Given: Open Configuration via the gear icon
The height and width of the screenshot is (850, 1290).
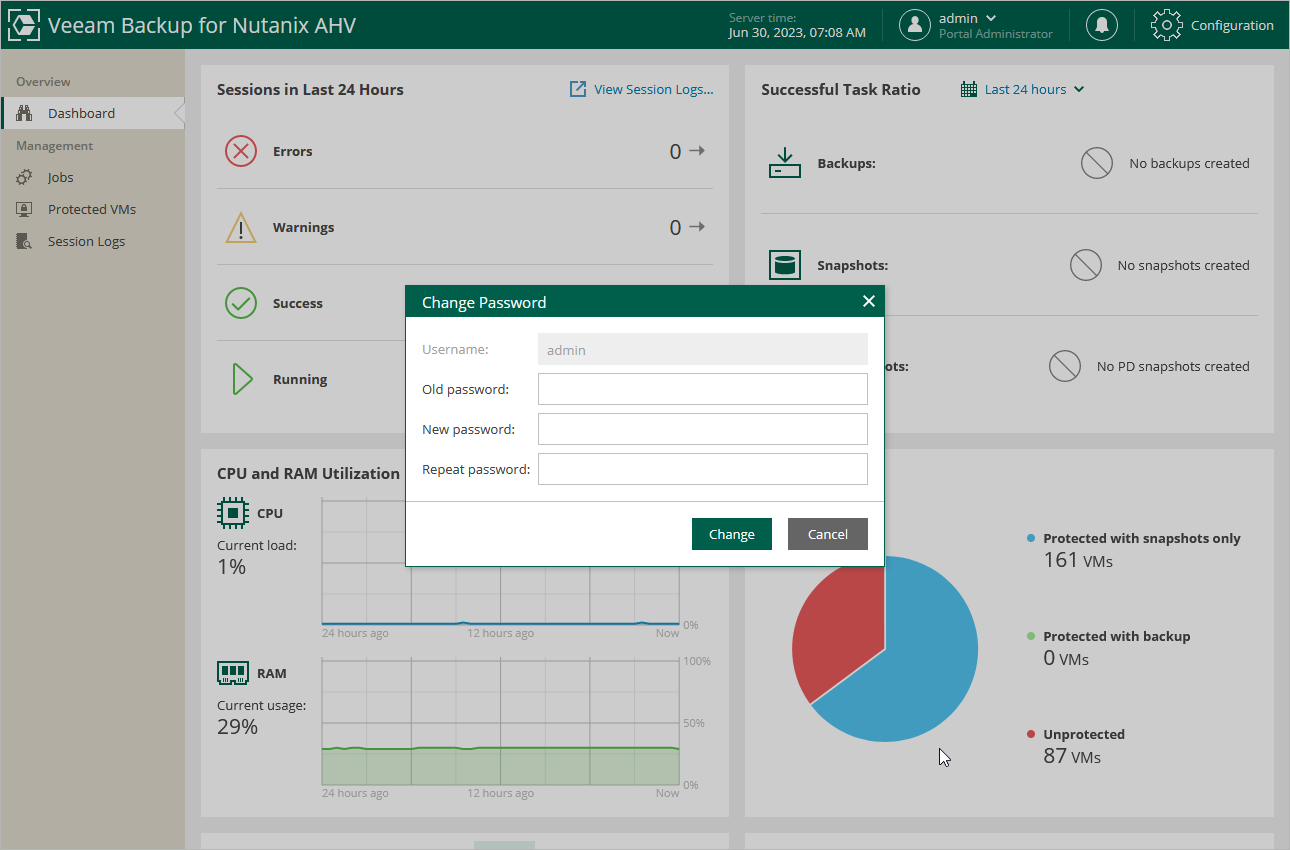Looking at the screenshot, I should point(1167,25).
